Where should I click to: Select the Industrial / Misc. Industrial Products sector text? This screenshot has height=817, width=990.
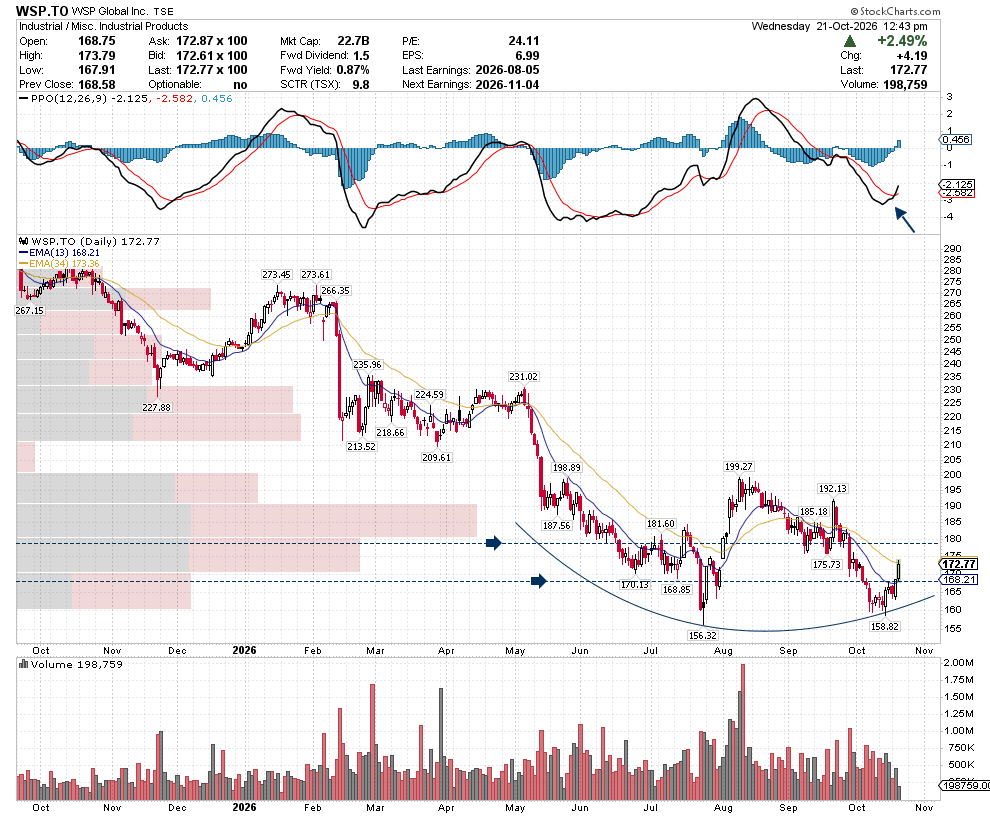point(104,27)
